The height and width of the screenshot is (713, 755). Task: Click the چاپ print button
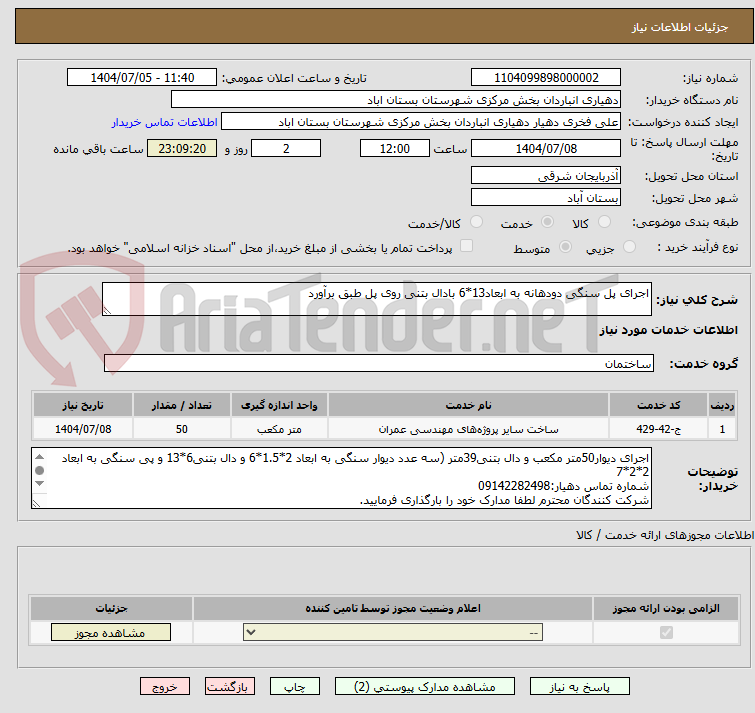(294, 687)
